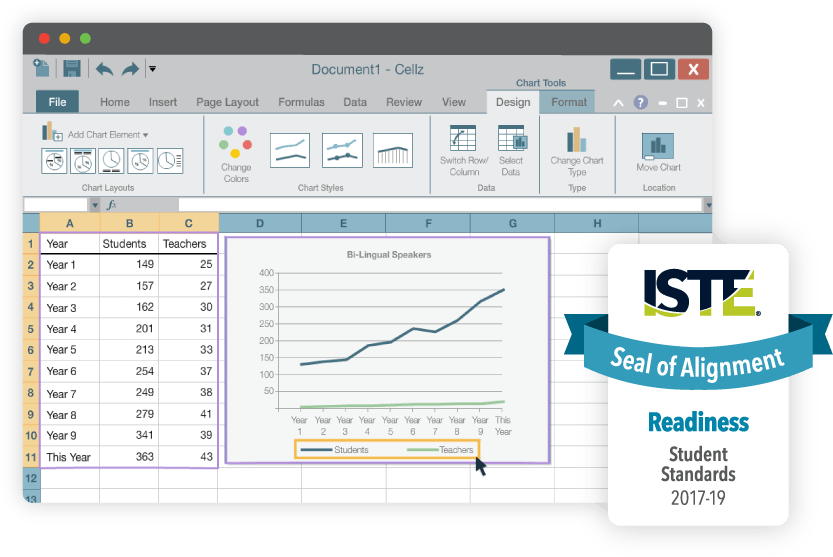Click the Students header cell
The height and width of the screenshot is (557, 833).
point(129,244)
